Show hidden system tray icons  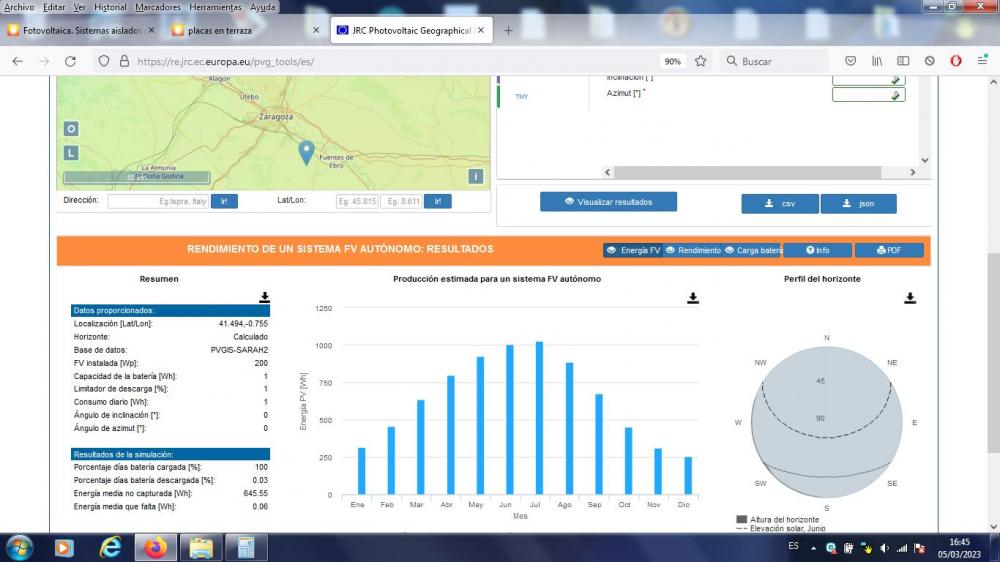[x=813, y=548]
